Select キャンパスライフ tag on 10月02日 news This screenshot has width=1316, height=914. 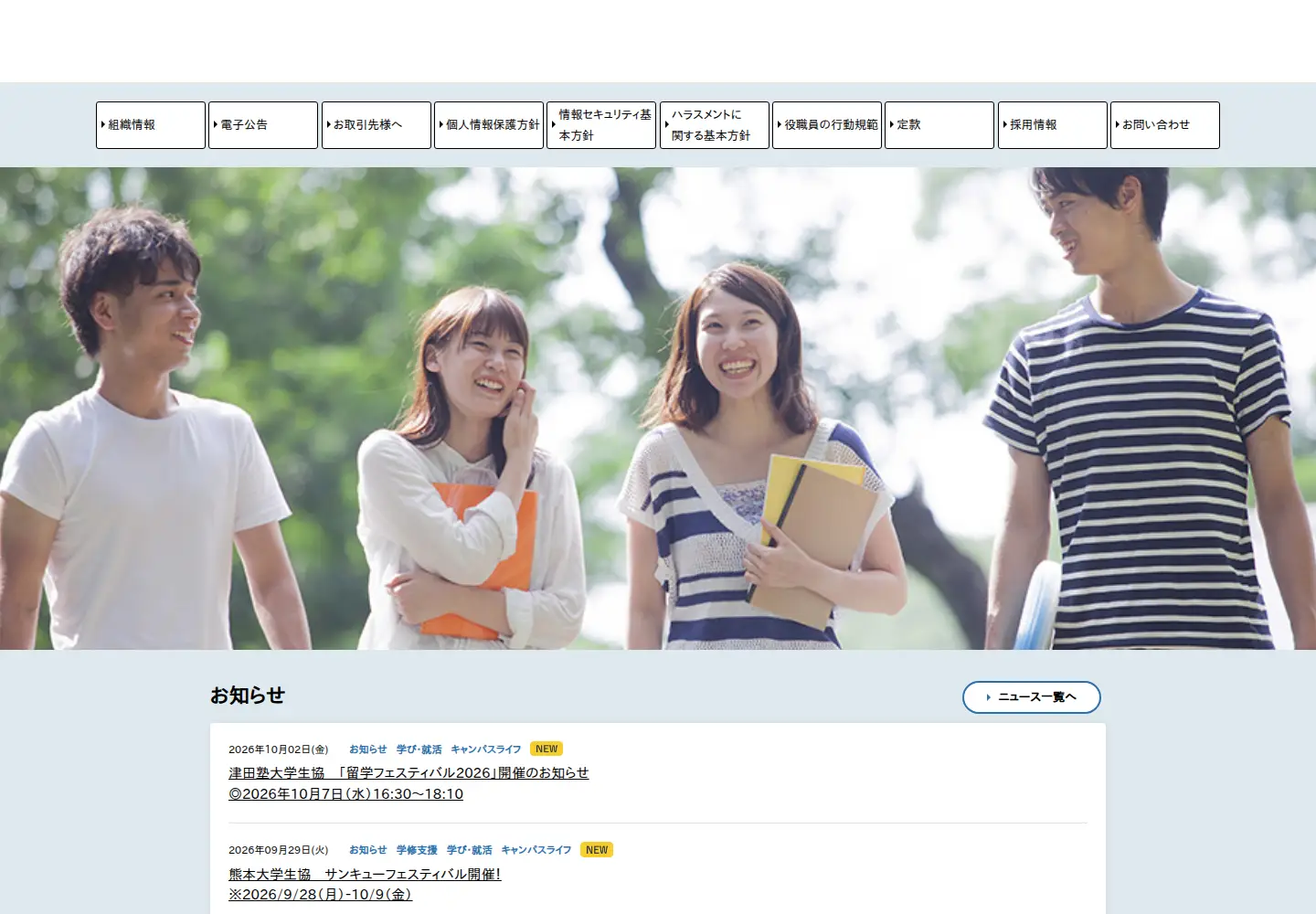click(485, 749)
